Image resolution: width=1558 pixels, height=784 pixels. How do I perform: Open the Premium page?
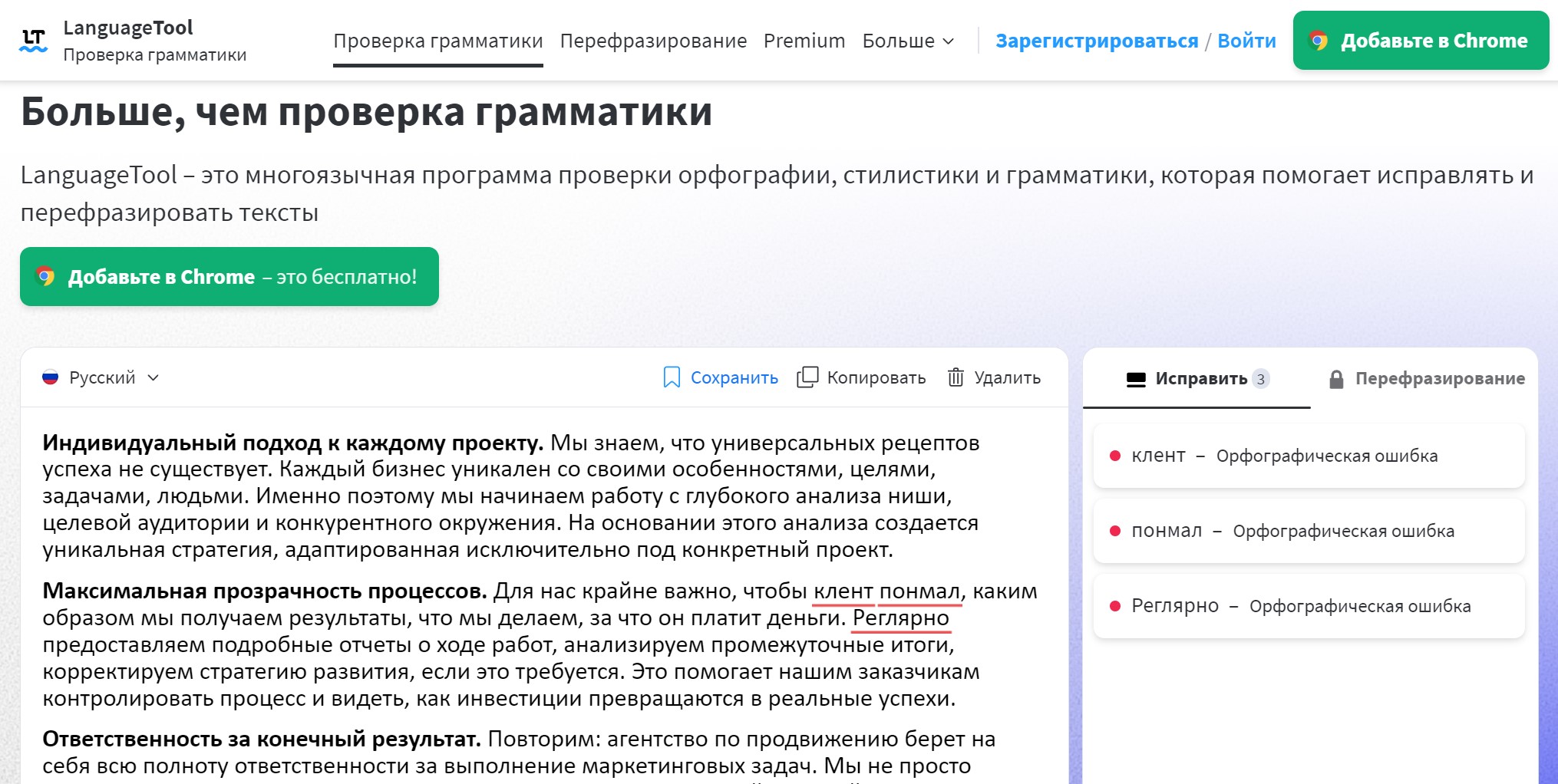coord(804,41)
